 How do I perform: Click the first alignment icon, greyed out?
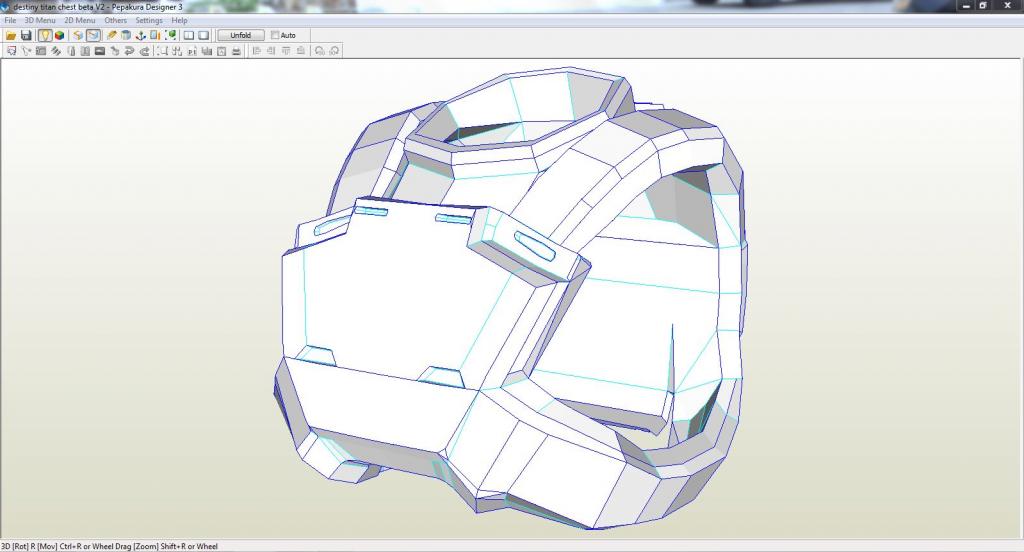257,51
